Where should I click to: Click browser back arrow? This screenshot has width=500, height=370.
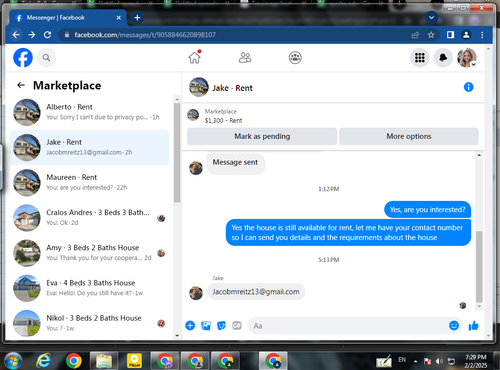click(16, 35)
